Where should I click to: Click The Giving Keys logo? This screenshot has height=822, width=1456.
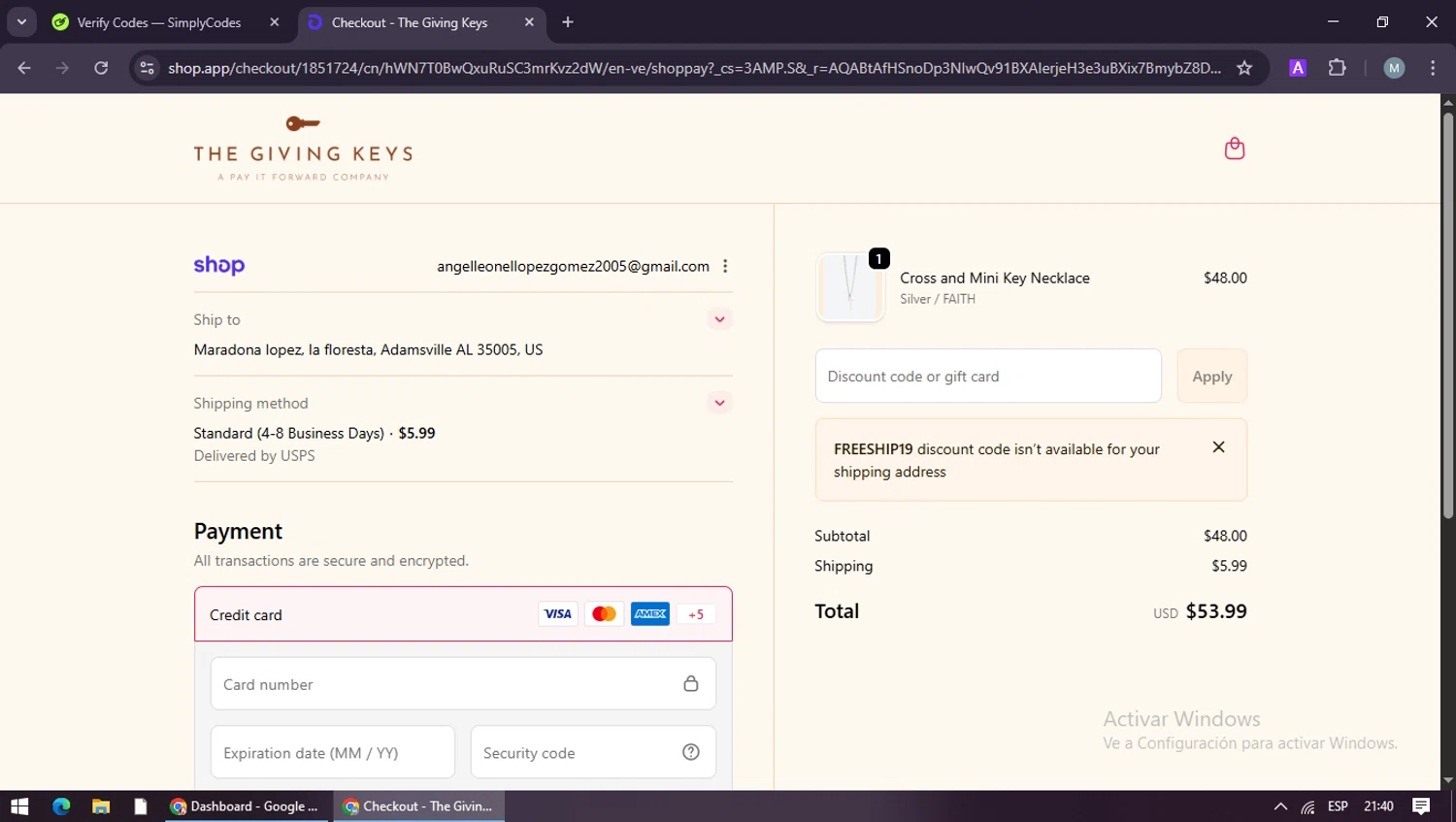(x=303, y=148)
